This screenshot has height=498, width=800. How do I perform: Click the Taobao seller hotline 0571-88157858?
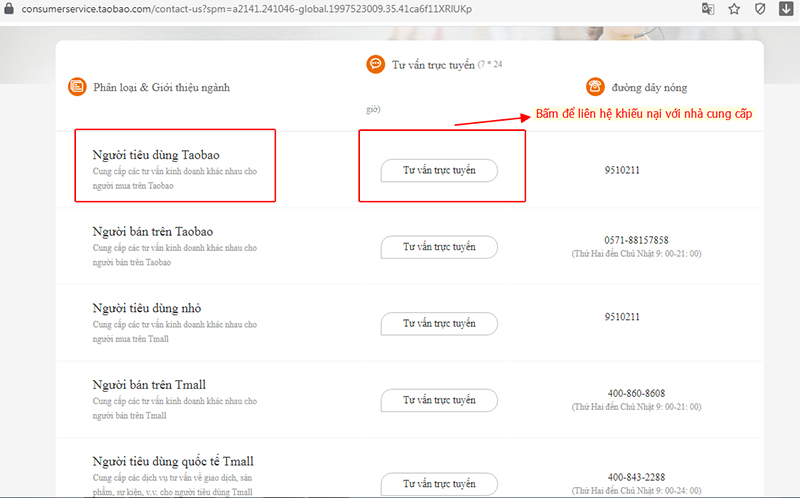point(636,240)
